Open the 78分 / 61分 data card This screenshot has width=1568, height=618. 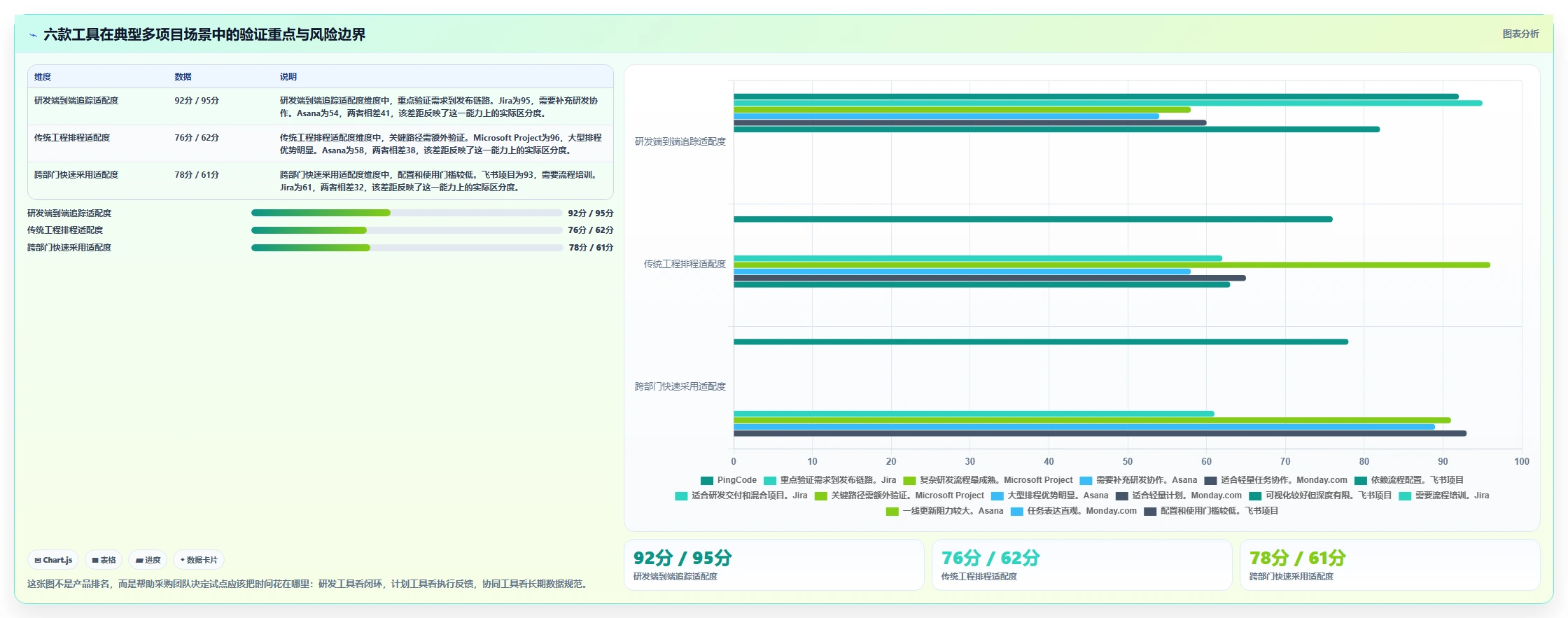tap(1390, 565)
